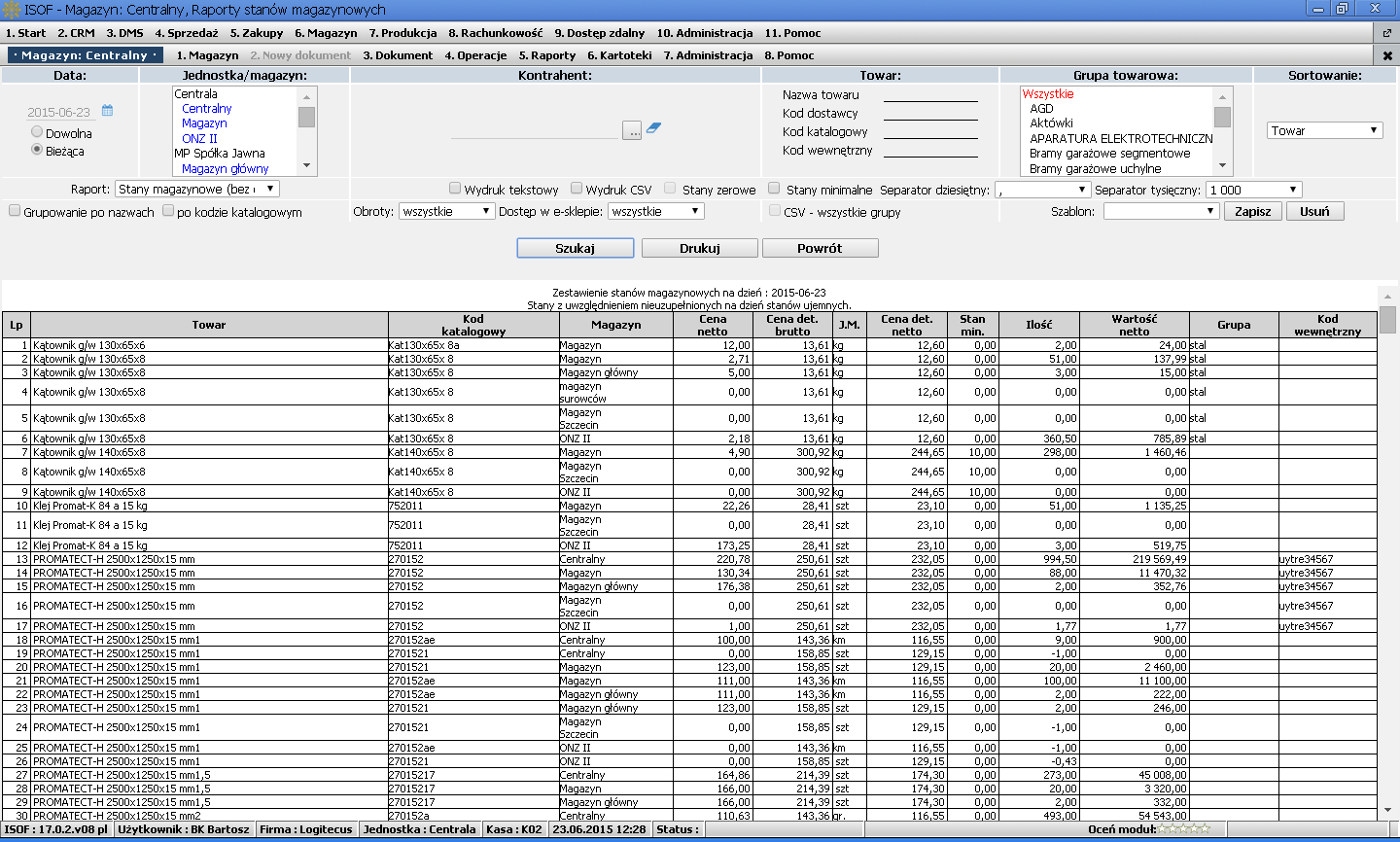Open the 10. Administracja top menu
1400x842 pixels.
click(x=705, y=33)
